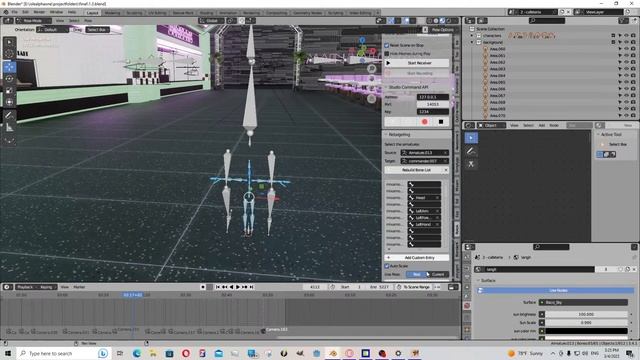Click the viewport shading rendered mode icon
640x360 pixels.
click(449, 20)
